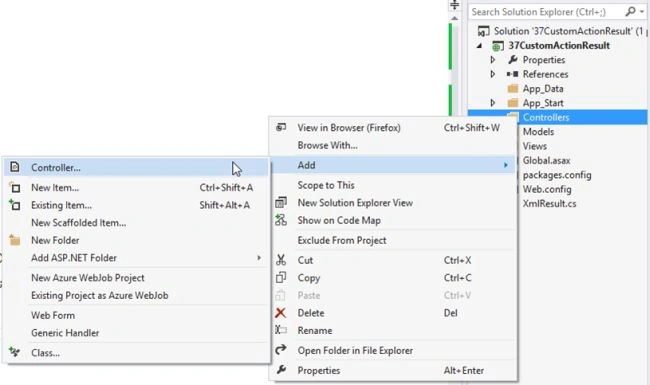This screenshot has width=650, height=385.
Task: Click Open Folder in File Explorer arrow icon
Action: tap(281, 350)
